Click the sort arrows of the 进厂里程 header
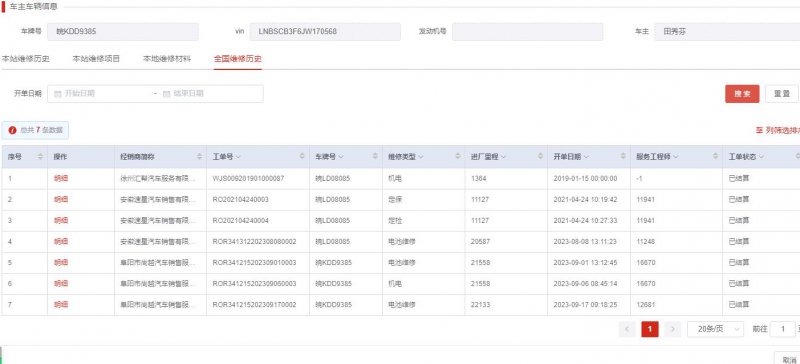This screenshot has width=800, height=364. pyautogui.click(x=540, y=157)
